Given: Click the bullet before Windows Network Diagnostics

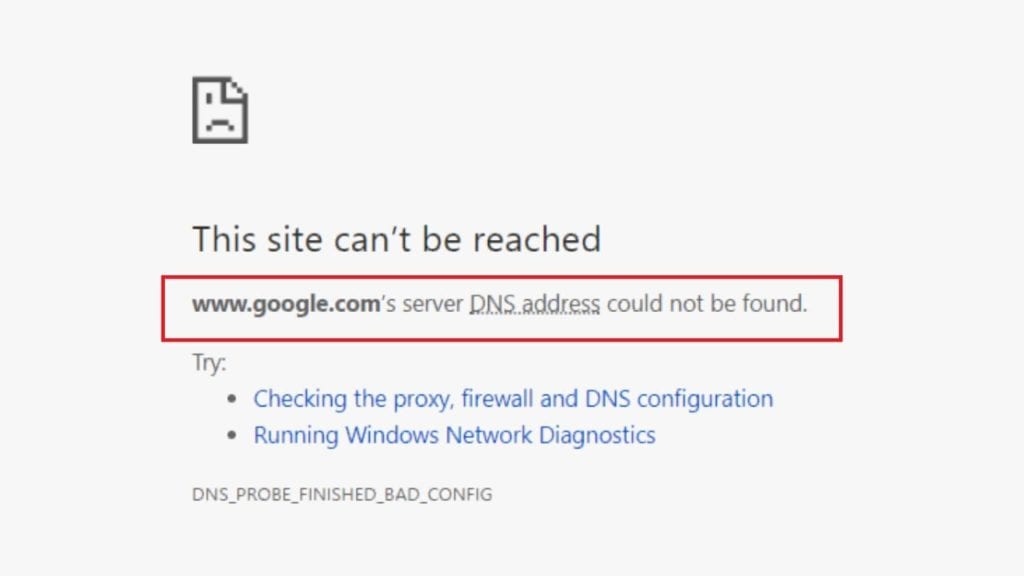Looking at the screenshot, I should (x=232, y=435).
